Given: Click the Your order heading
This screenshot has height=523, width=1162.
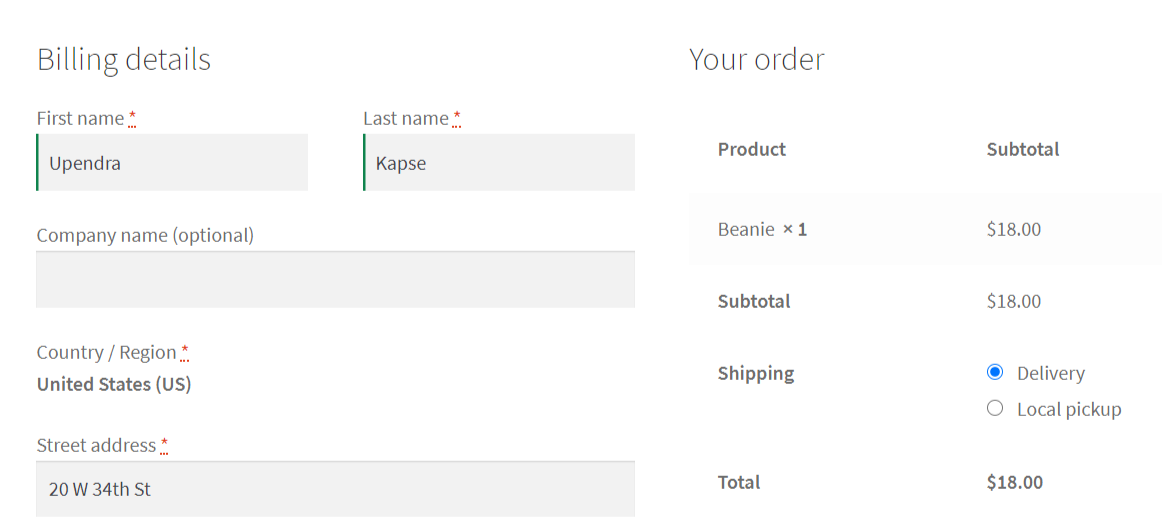Looking at the screenshot, I should point(757,59).
